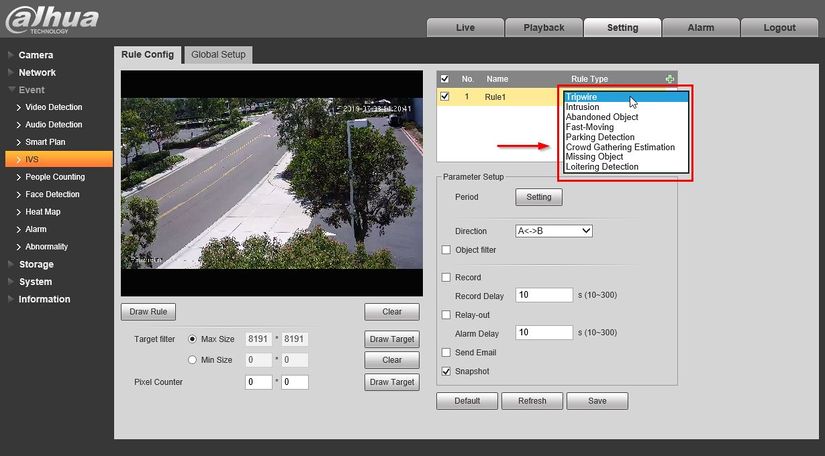825x456 pixels.
Task: Uncheck the Rule1 row checkbox
Action: pos(445,97)
